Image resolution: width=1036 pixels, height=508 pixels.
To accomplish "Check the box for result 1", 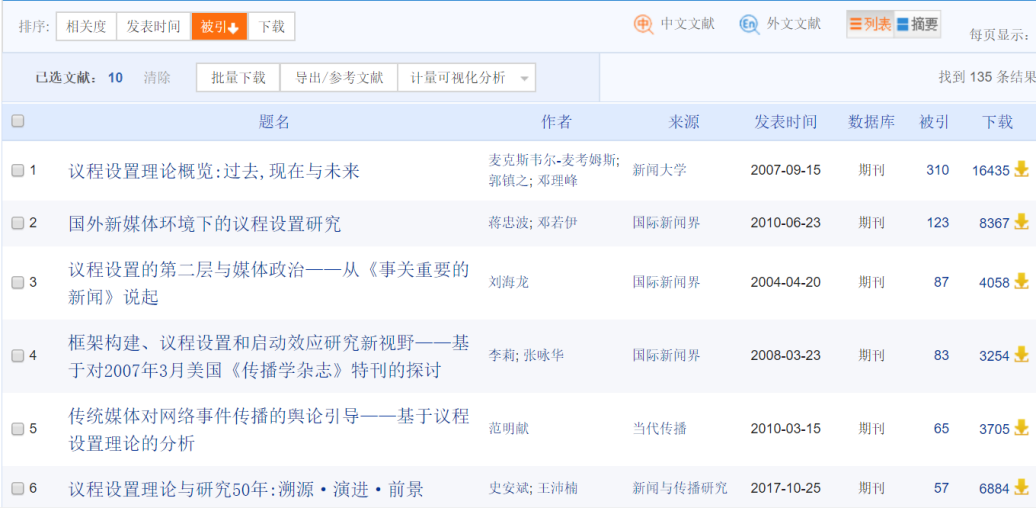I will [x=17, y=170].
